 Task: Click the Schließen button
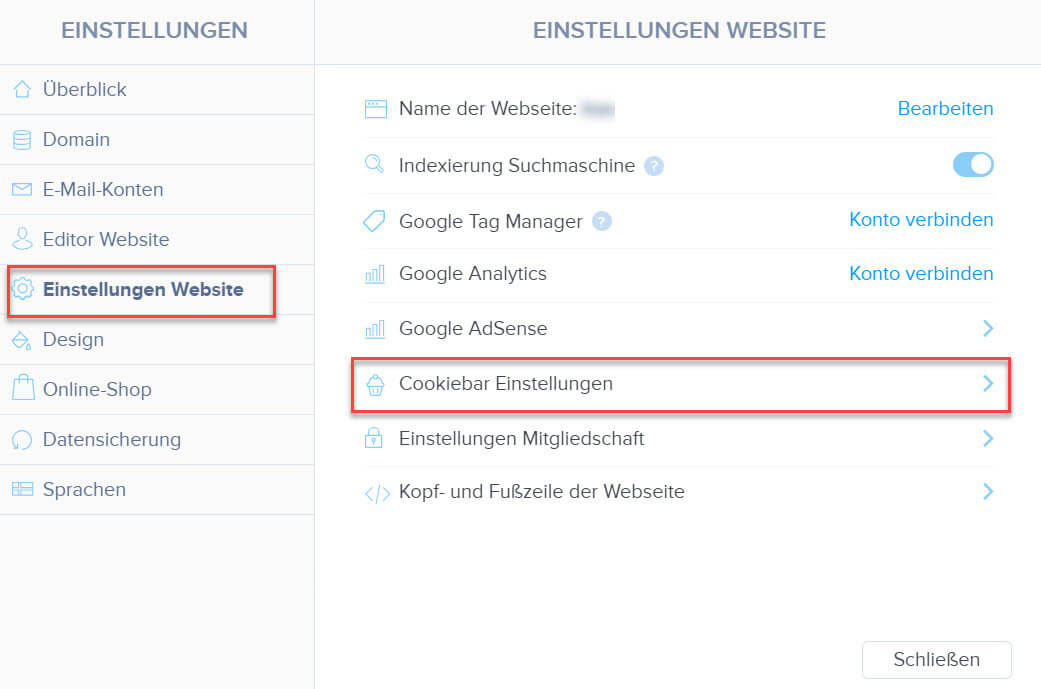[x=937, y=660]
